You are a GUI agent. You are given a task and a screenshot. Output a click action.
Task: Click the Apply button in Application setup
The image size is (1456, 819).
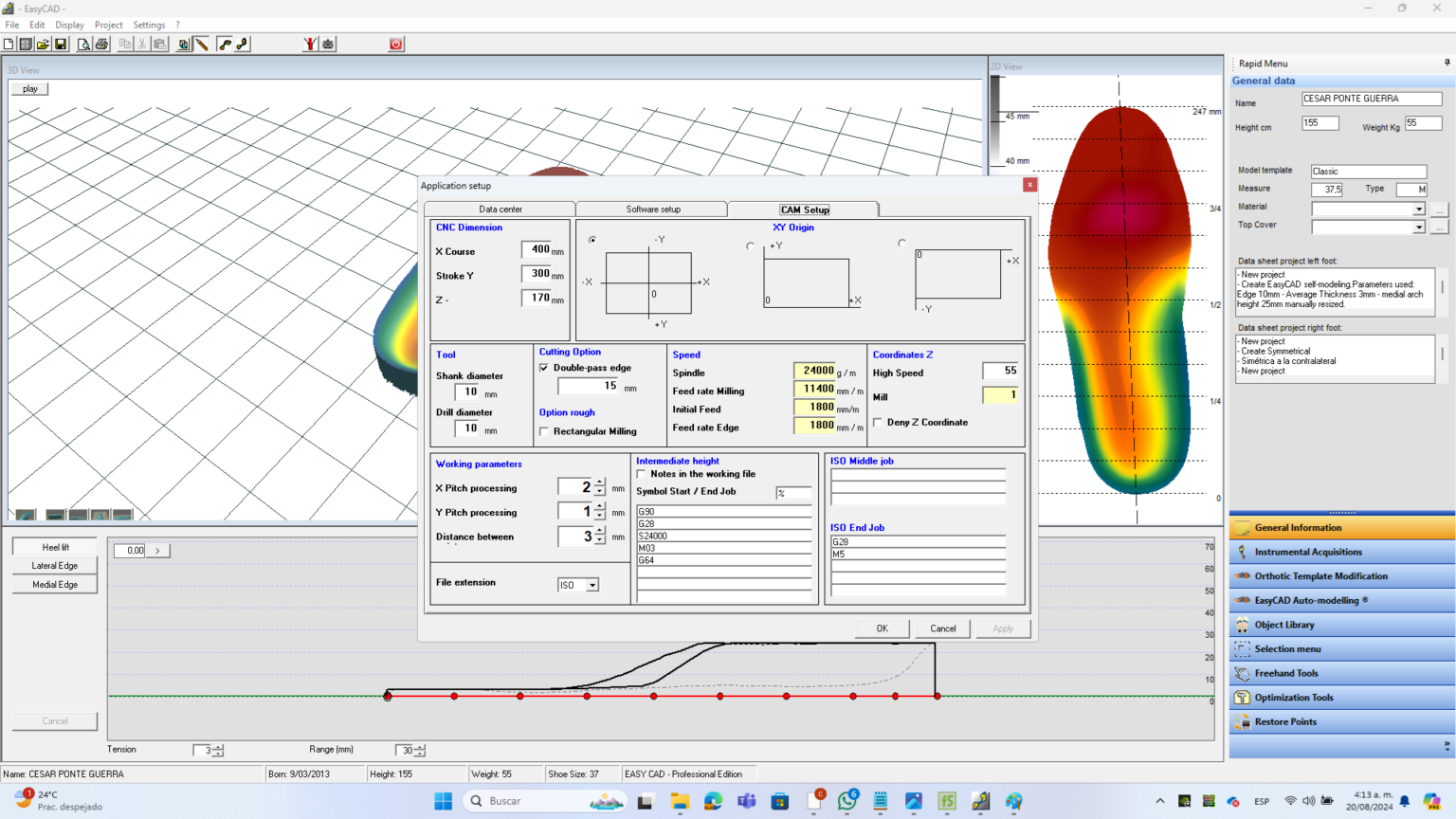pyautogui.click(x=1003, y=628)
